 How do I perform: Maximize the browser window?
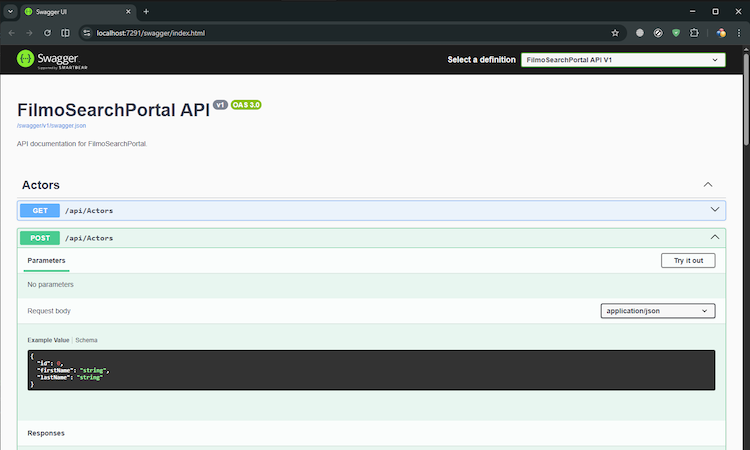(716, 11)
